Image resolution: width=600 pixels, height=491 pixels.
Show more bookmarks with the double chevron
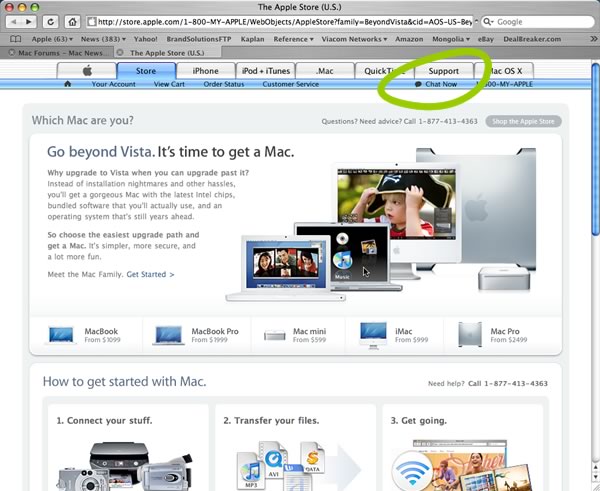tap(593, 39)
